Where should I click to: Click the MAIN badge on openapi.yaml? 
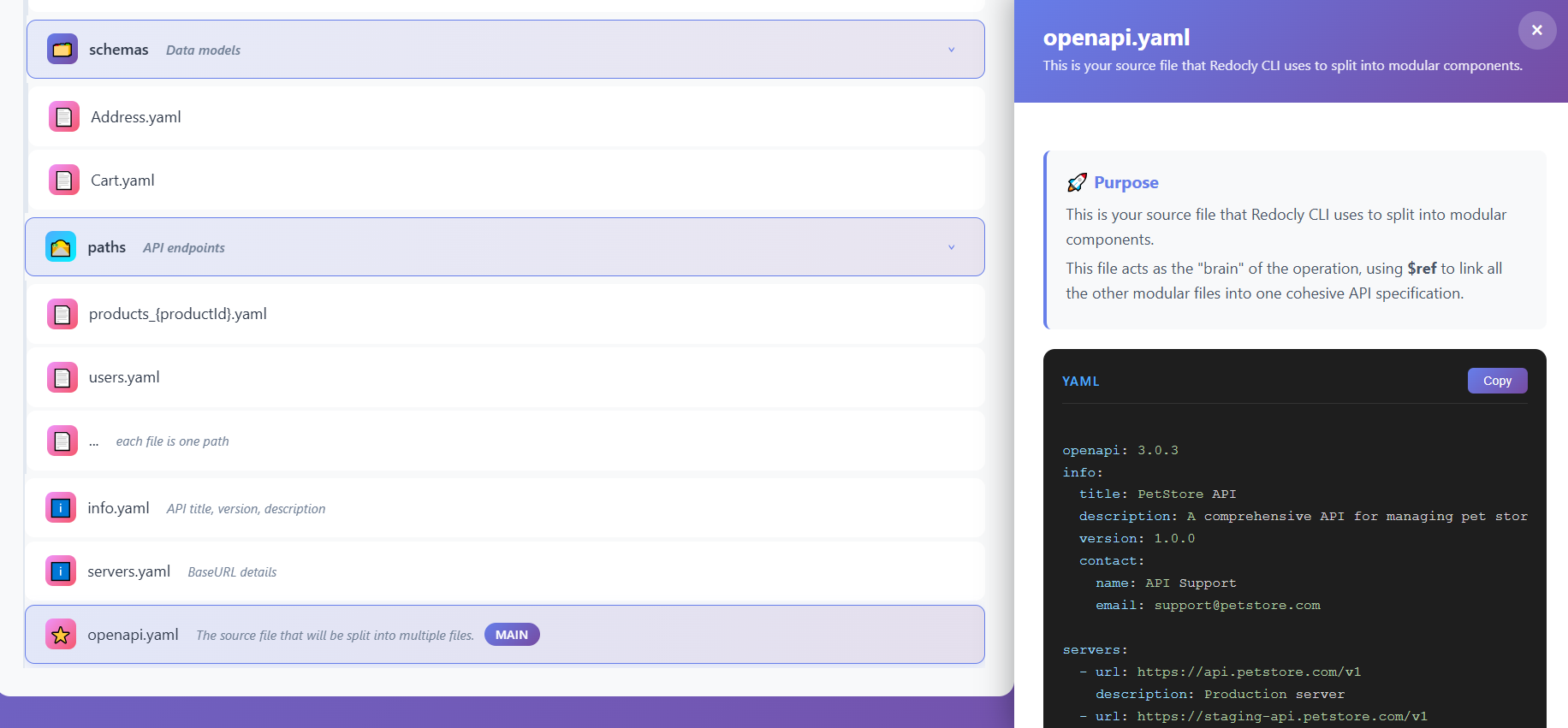(512, 635)
